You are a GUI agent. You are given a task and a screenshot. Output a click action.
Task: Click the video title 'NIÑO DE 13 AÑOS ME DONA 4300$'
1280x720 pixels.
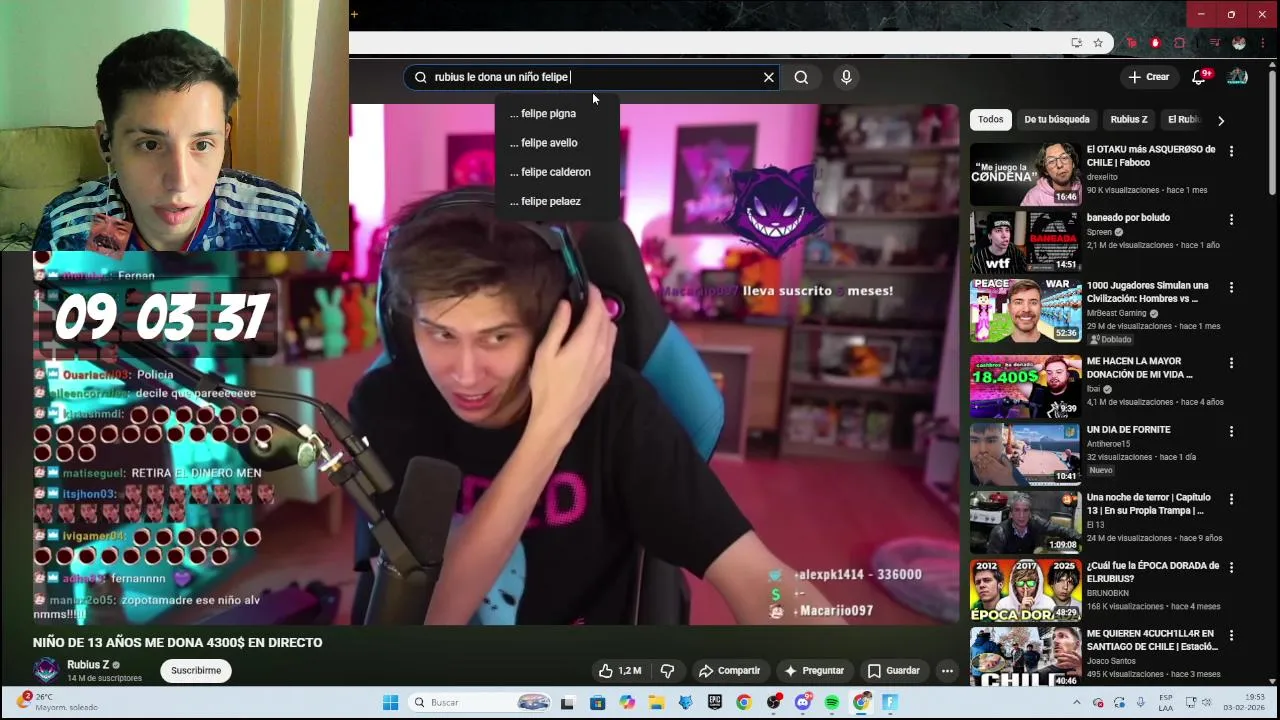click(178, 643)
